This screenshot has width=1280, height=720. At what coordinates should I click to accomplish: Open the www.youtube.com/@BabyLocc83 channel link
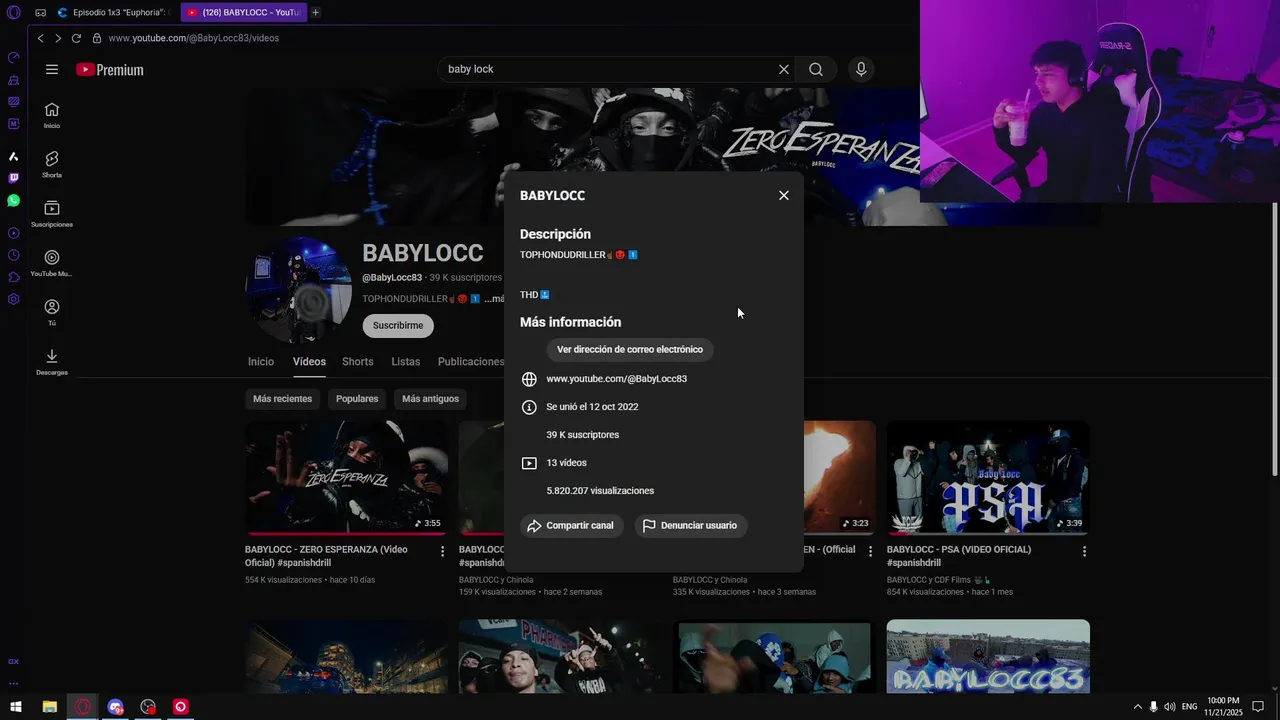coord(616,379)
